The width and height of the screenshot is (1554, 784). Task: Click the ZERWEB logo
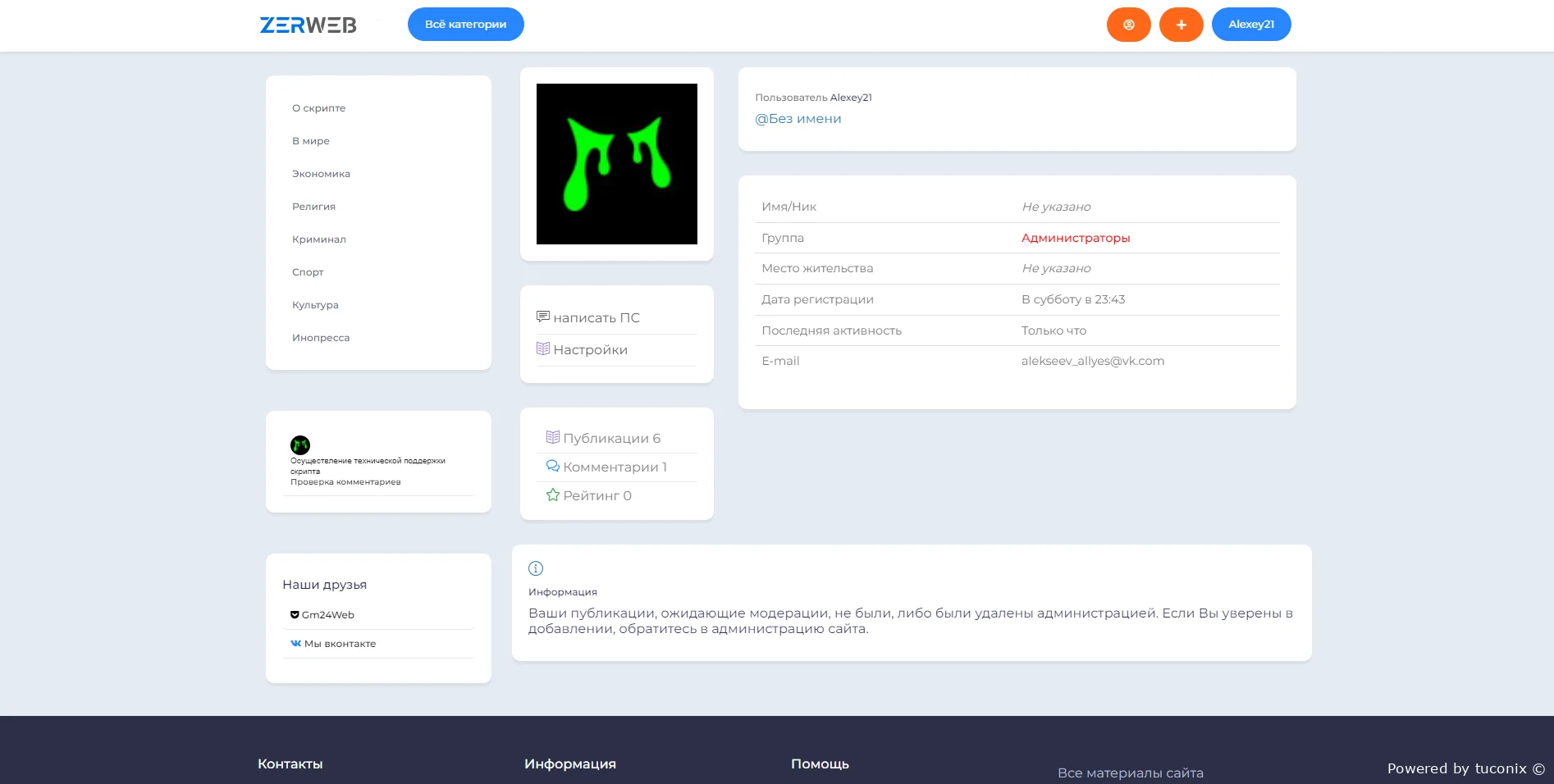coord(309,25)
